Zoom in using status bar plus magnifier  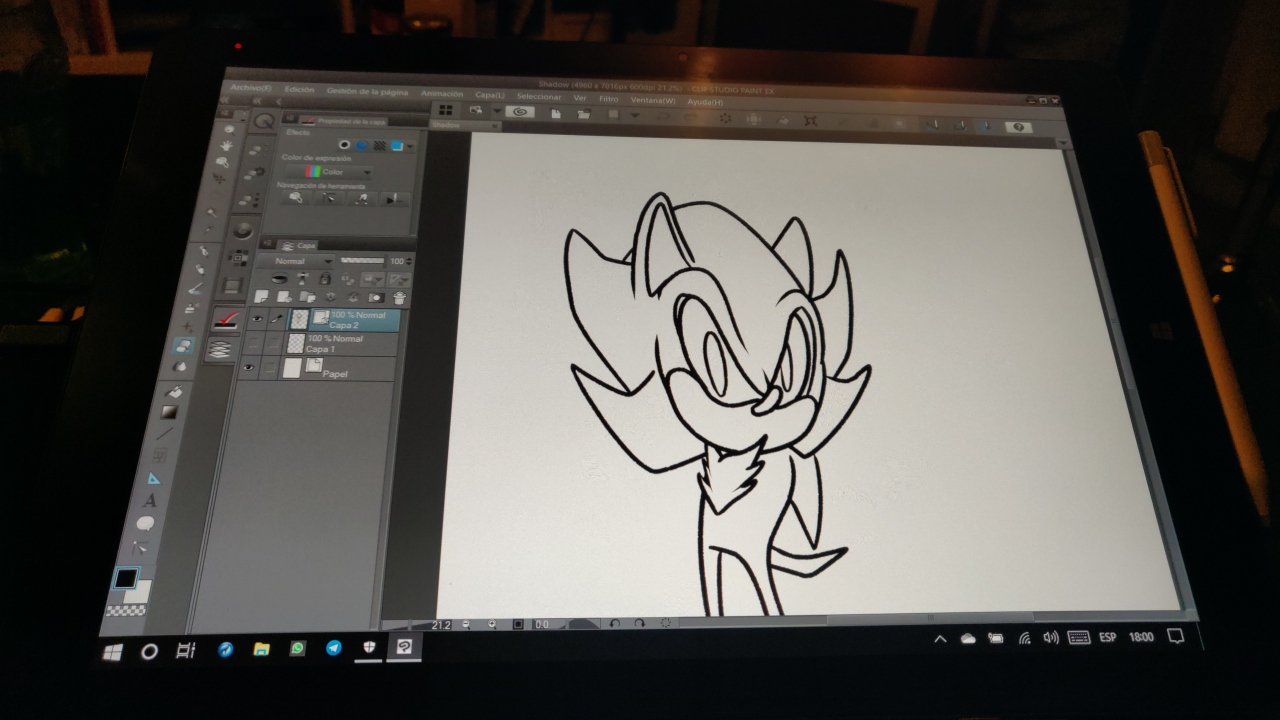click(492, 624)
